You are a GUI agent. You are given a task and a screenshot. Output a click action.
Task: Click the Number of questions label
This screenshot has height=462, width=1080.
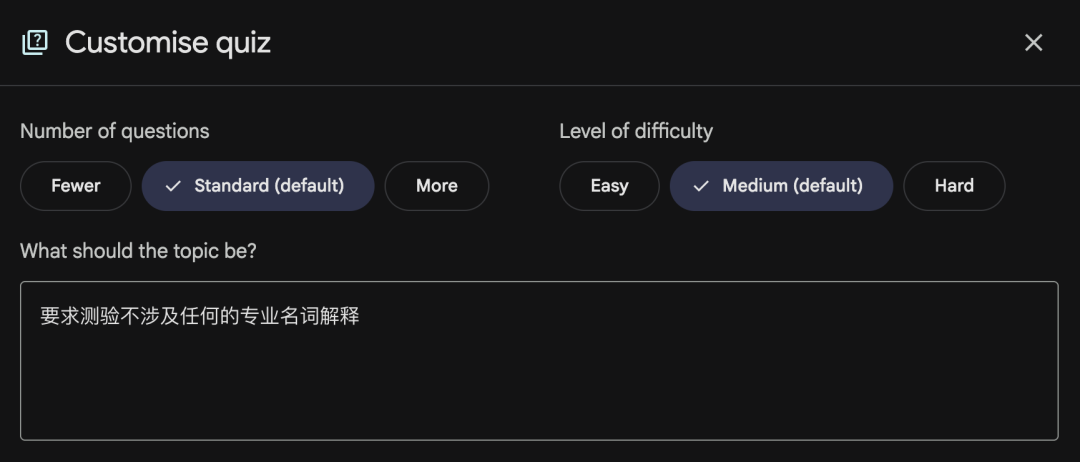115,131
